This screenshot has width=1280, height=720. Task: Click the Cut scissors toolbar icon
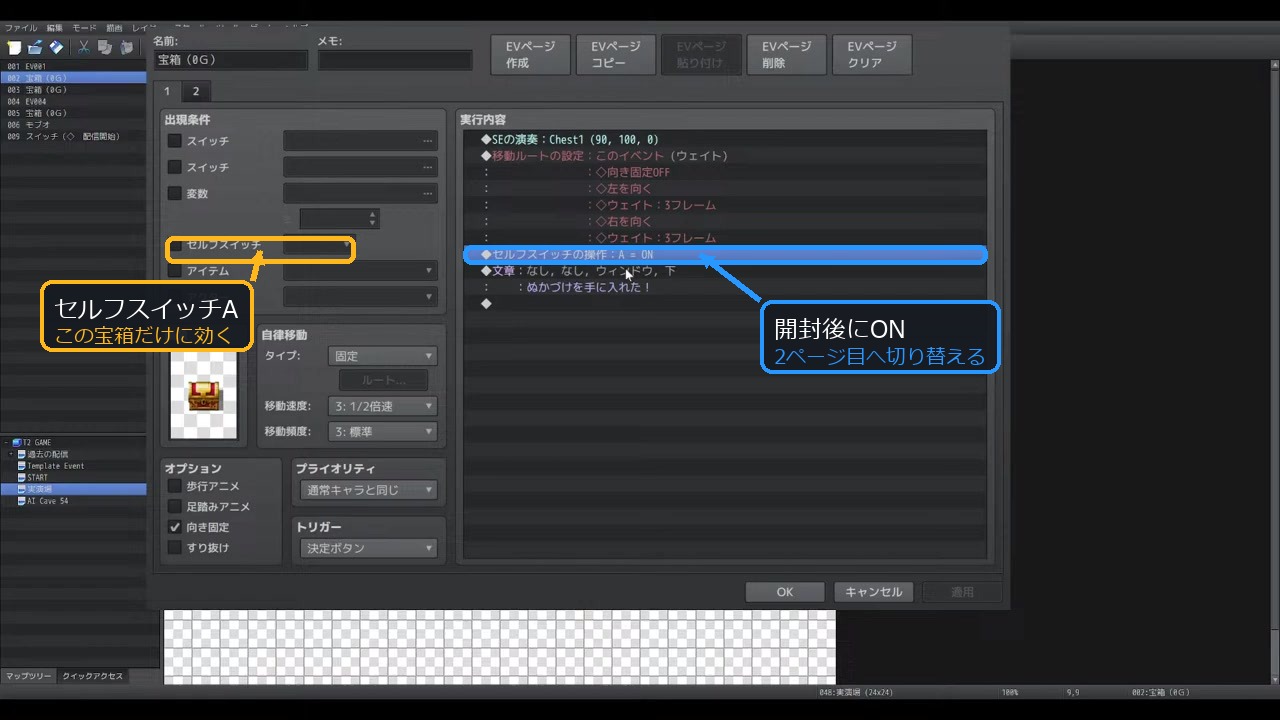pyautogui.click(x=84, y=47)
